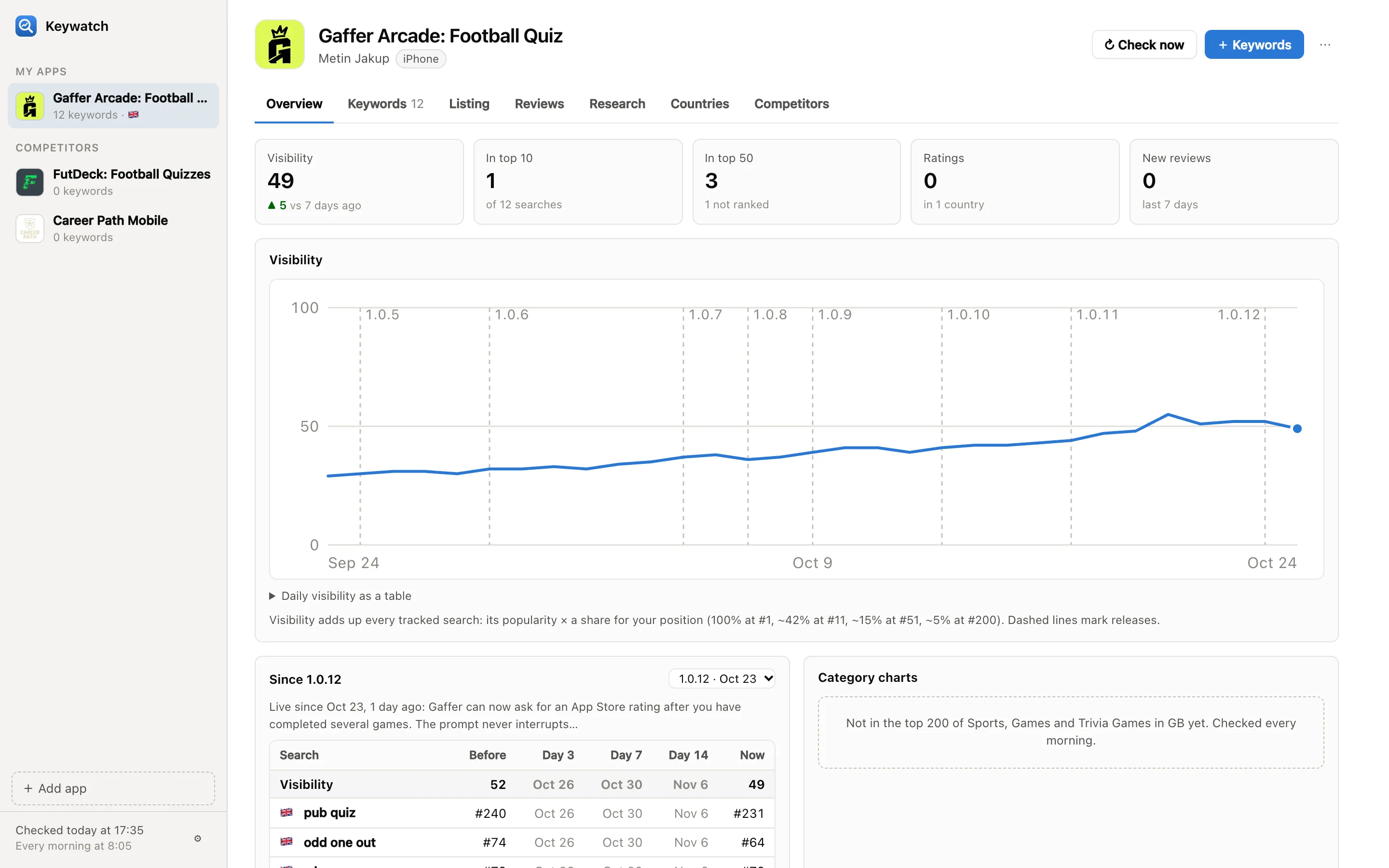Click the New reviews stat card
Screen dimensions: 1389x868
pyautogui.click(x=1234, y=181)
